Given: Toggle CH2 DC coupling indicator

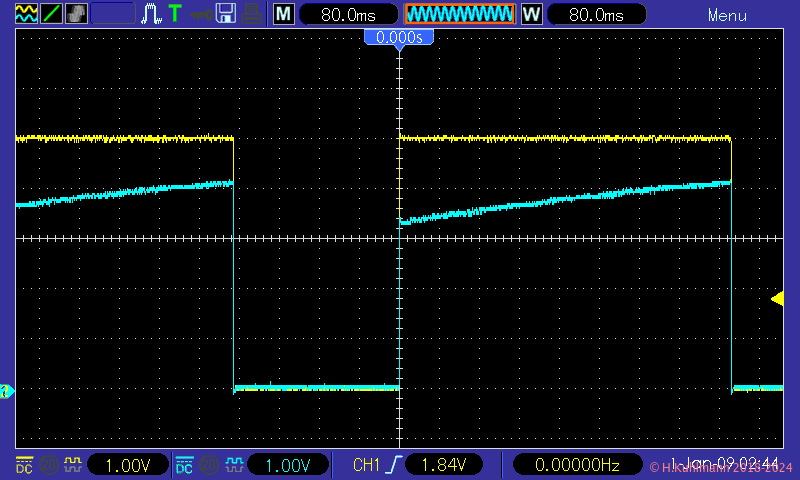Looking at the screenshot, I should (184, 465).
